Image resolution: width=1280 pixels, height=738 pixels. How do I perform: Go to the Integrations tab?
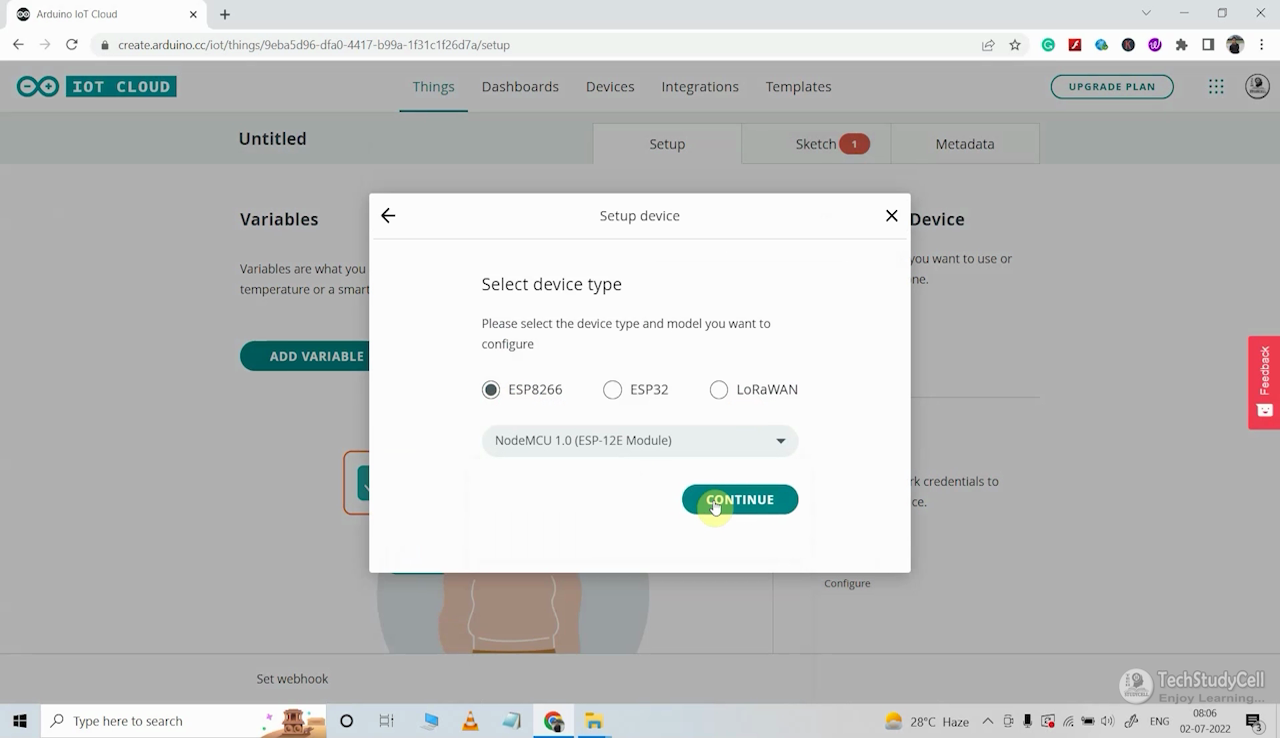tap(700, 87)
